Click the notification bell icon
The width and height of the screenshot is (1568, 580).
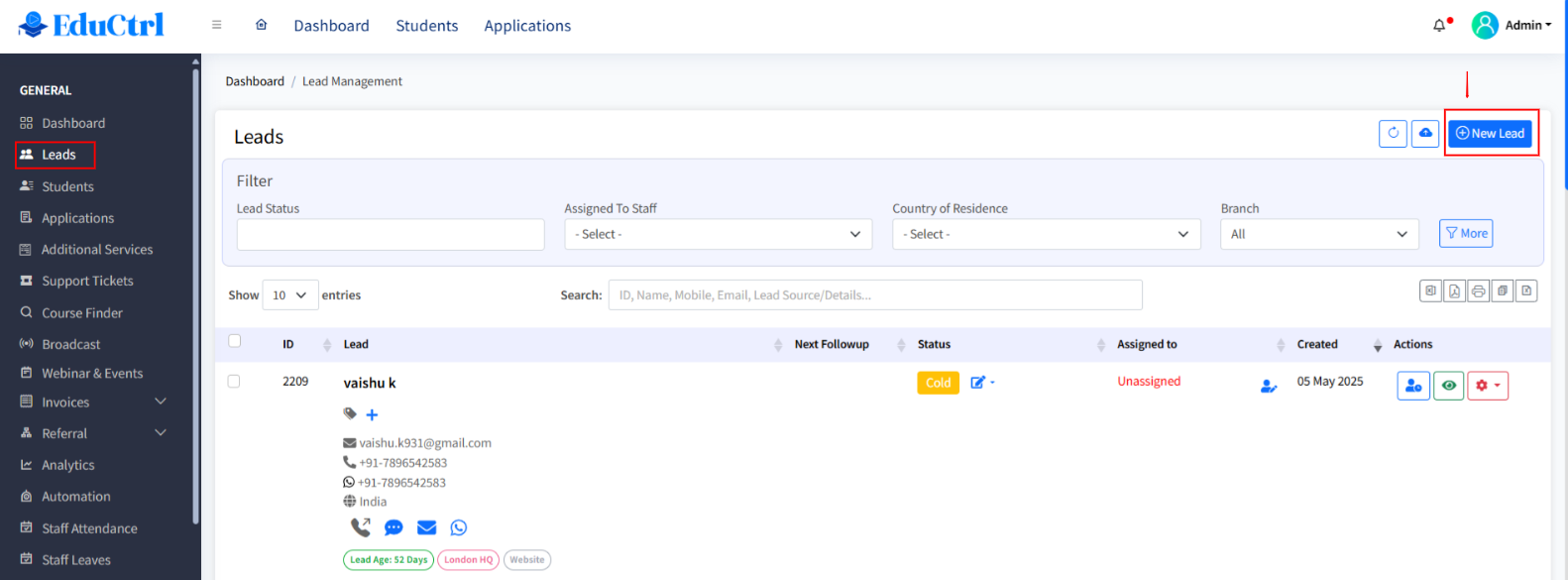(1439, 26)
